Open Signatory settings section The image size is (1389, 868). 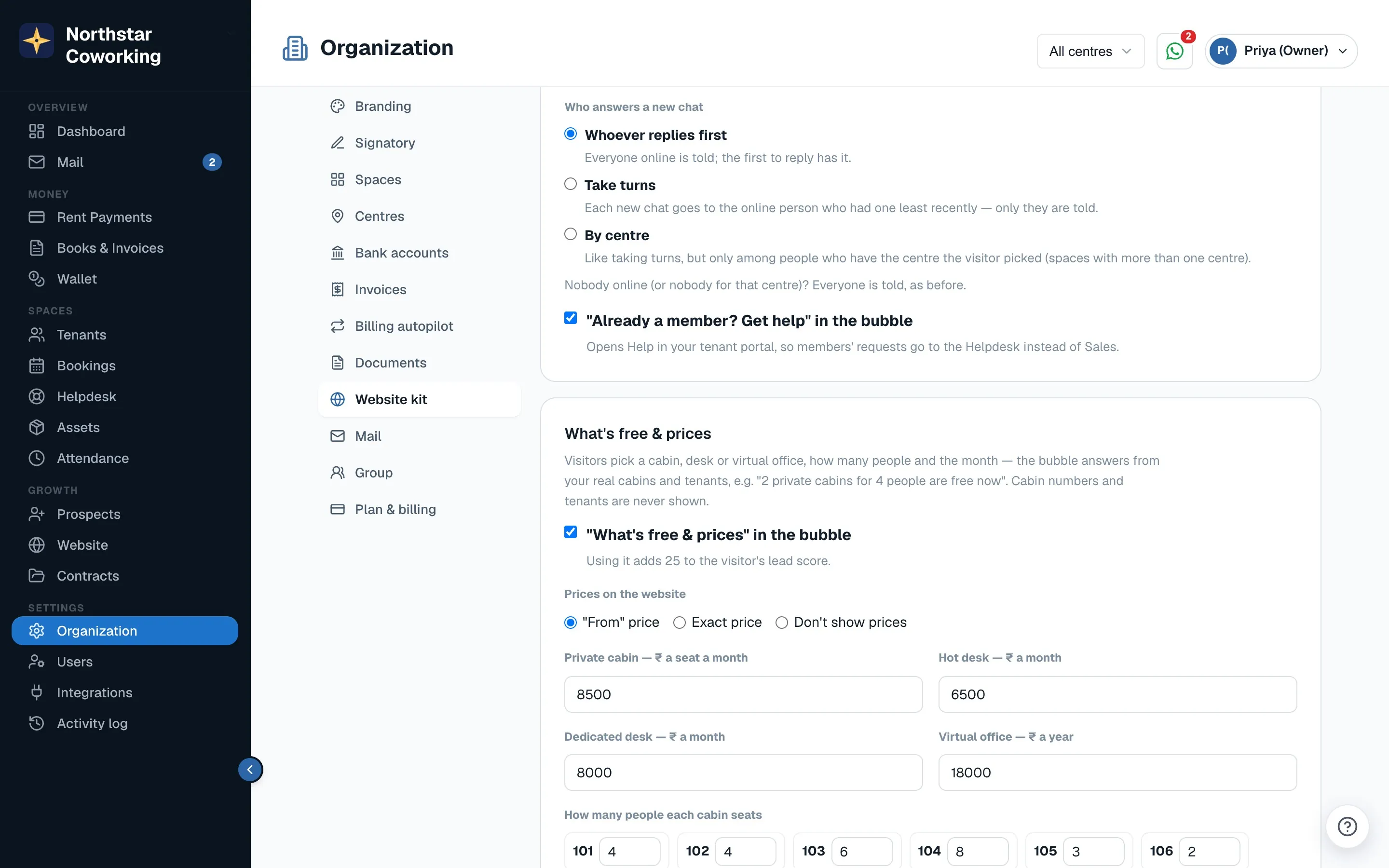(420, 143)
